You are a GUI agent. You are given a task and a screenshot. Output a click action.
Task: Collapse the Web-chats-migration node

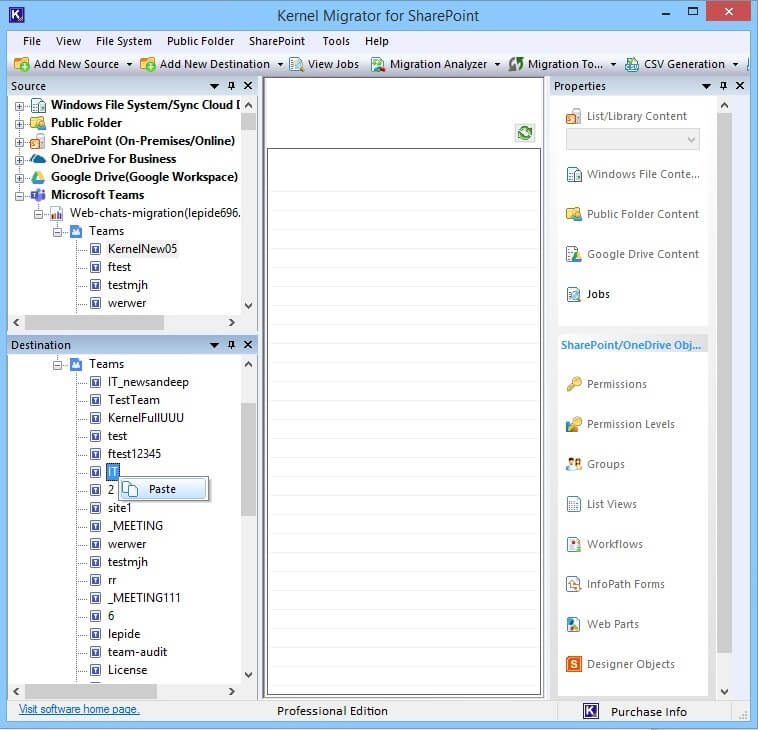tap(38, 214)
